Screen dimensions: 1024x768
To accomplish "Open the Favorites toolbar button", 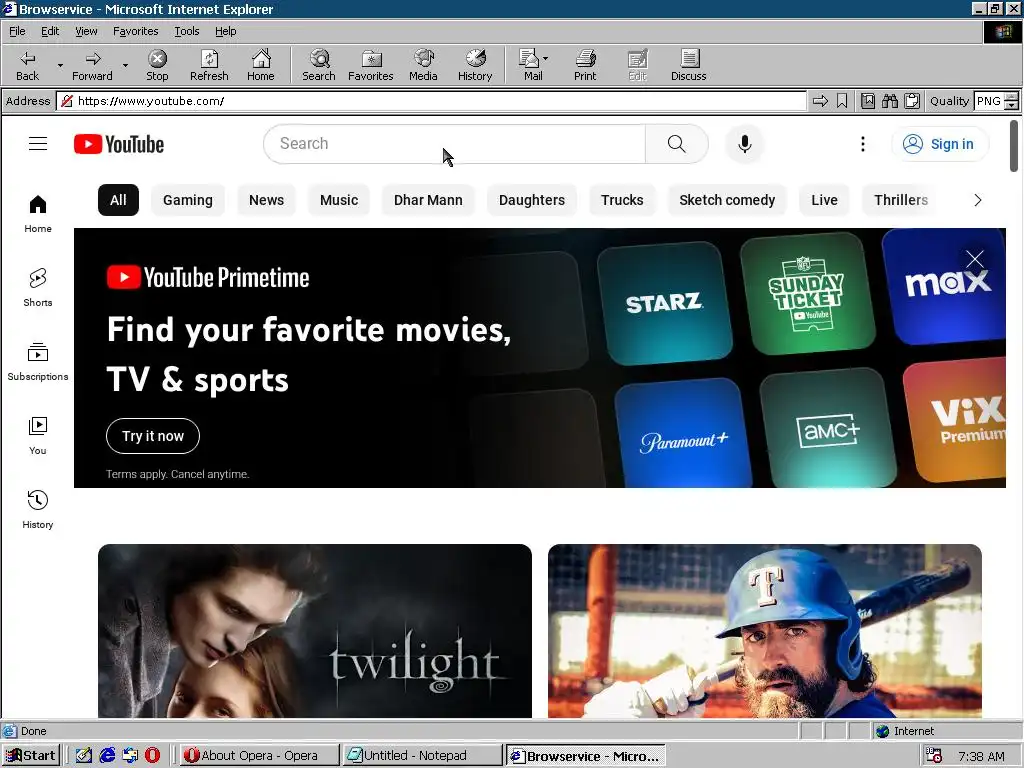I will point(370,65).
